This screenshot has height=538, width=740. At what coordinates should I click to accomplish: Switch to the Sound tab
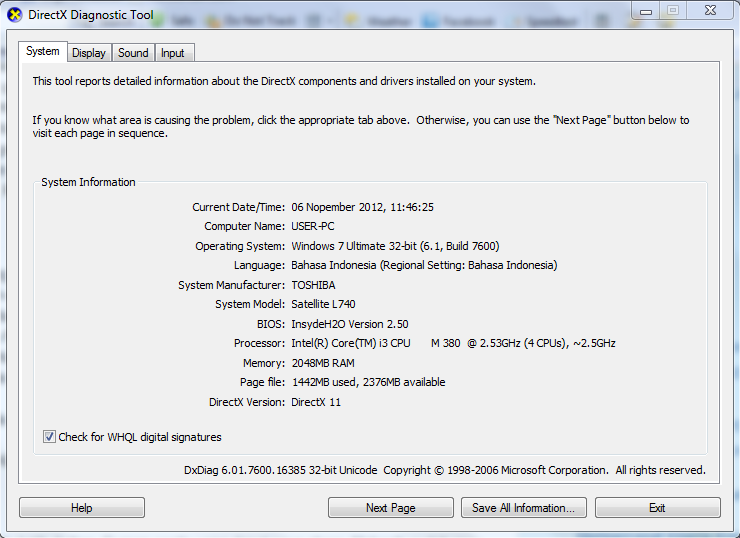point(133,53)
